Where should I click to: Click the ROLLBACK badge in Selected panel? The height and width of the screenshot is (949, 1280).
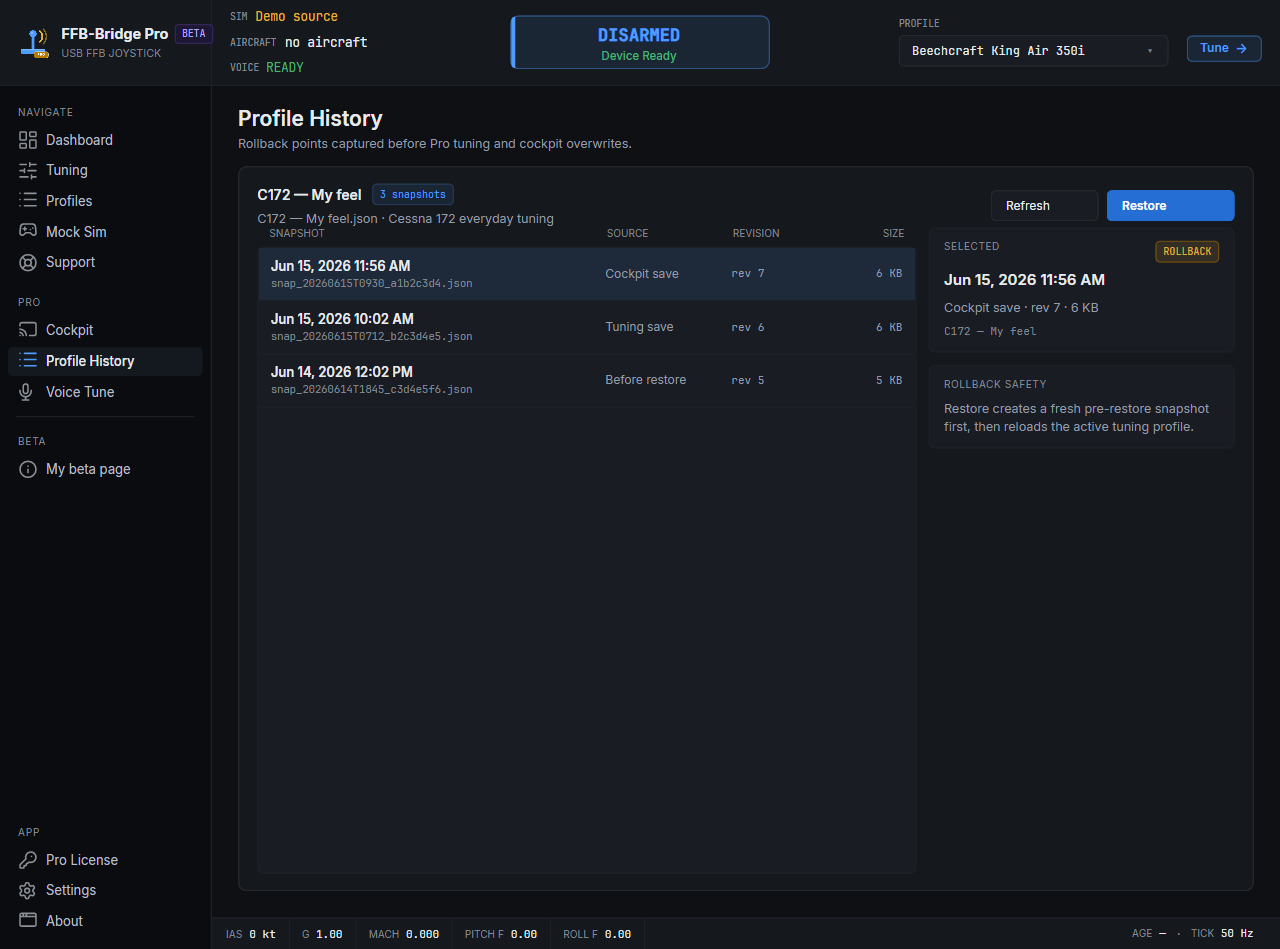point(1187,251)
